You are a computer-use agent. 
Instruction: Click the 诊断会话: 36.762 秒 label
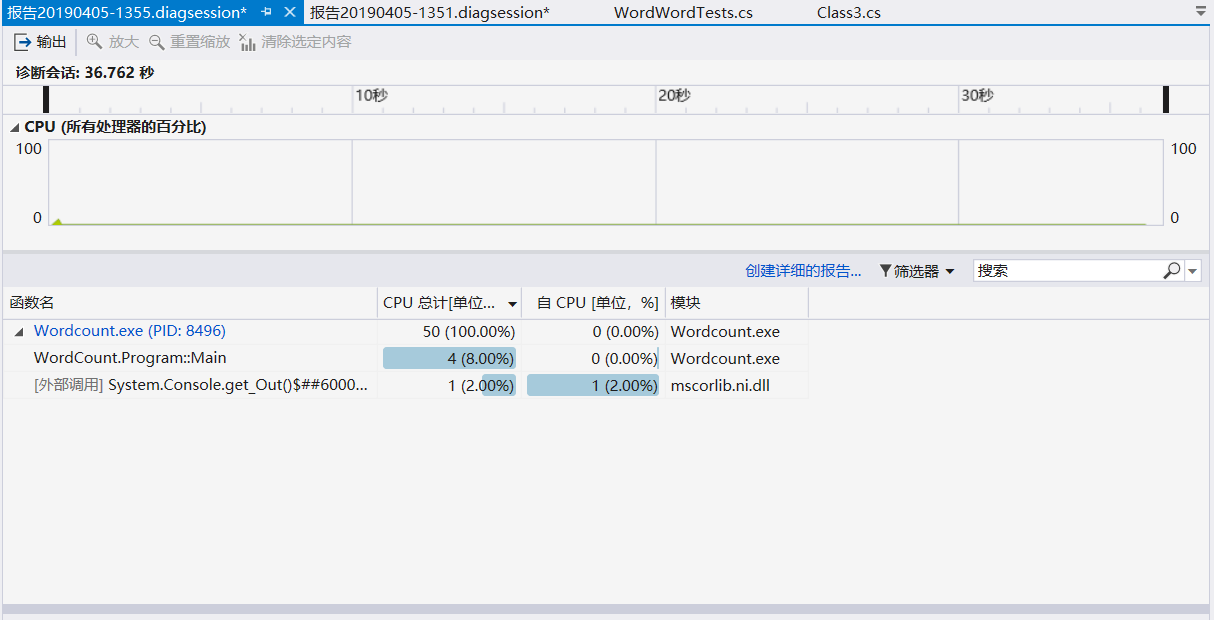click(85, 72)
